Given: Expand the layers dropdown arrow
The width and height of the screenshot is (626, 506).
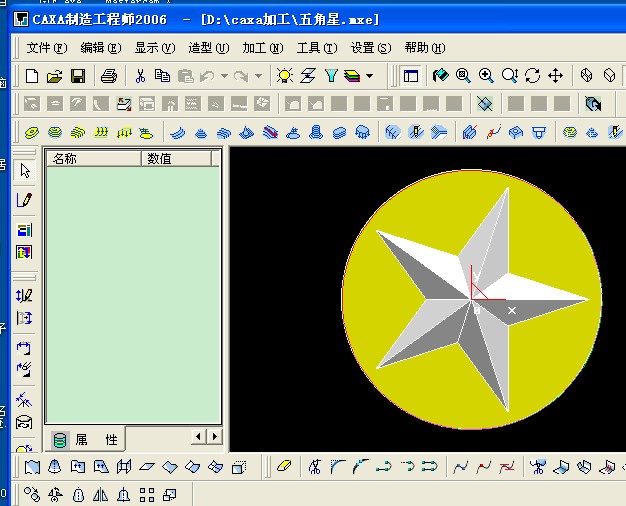Looking at the screenshot, I should 369,75.
